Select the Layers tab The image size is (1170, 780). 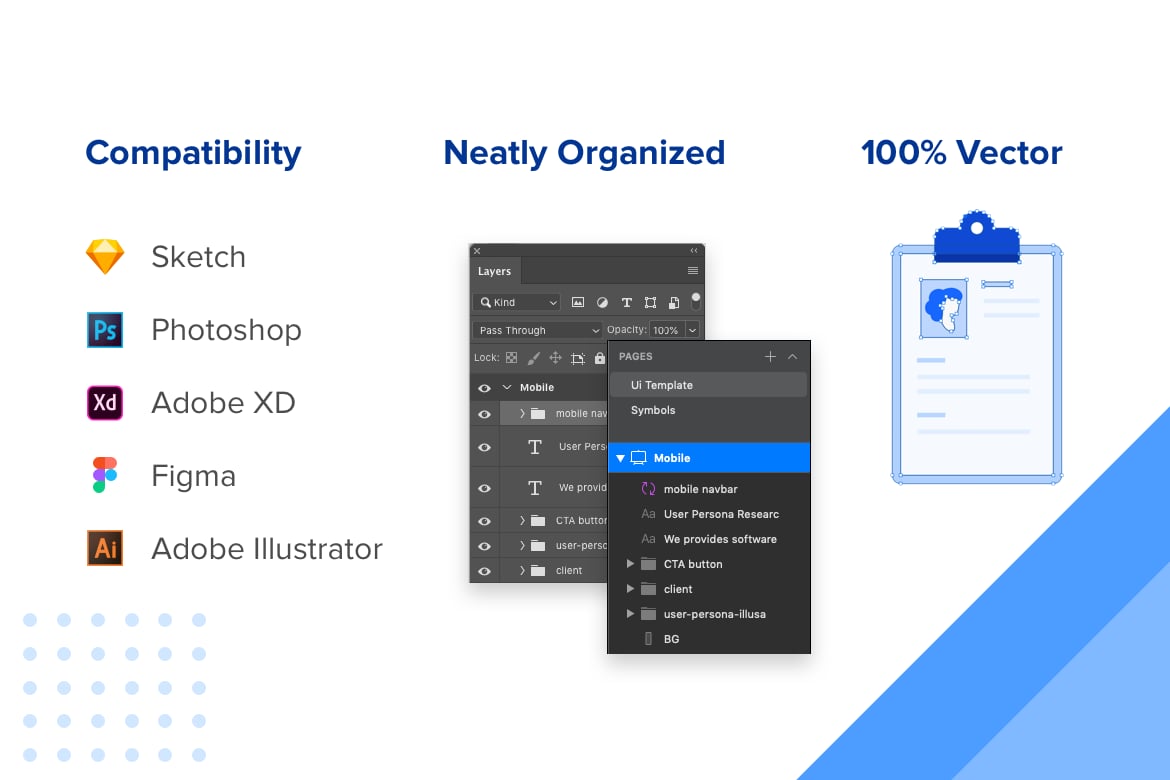click(495, 271)
